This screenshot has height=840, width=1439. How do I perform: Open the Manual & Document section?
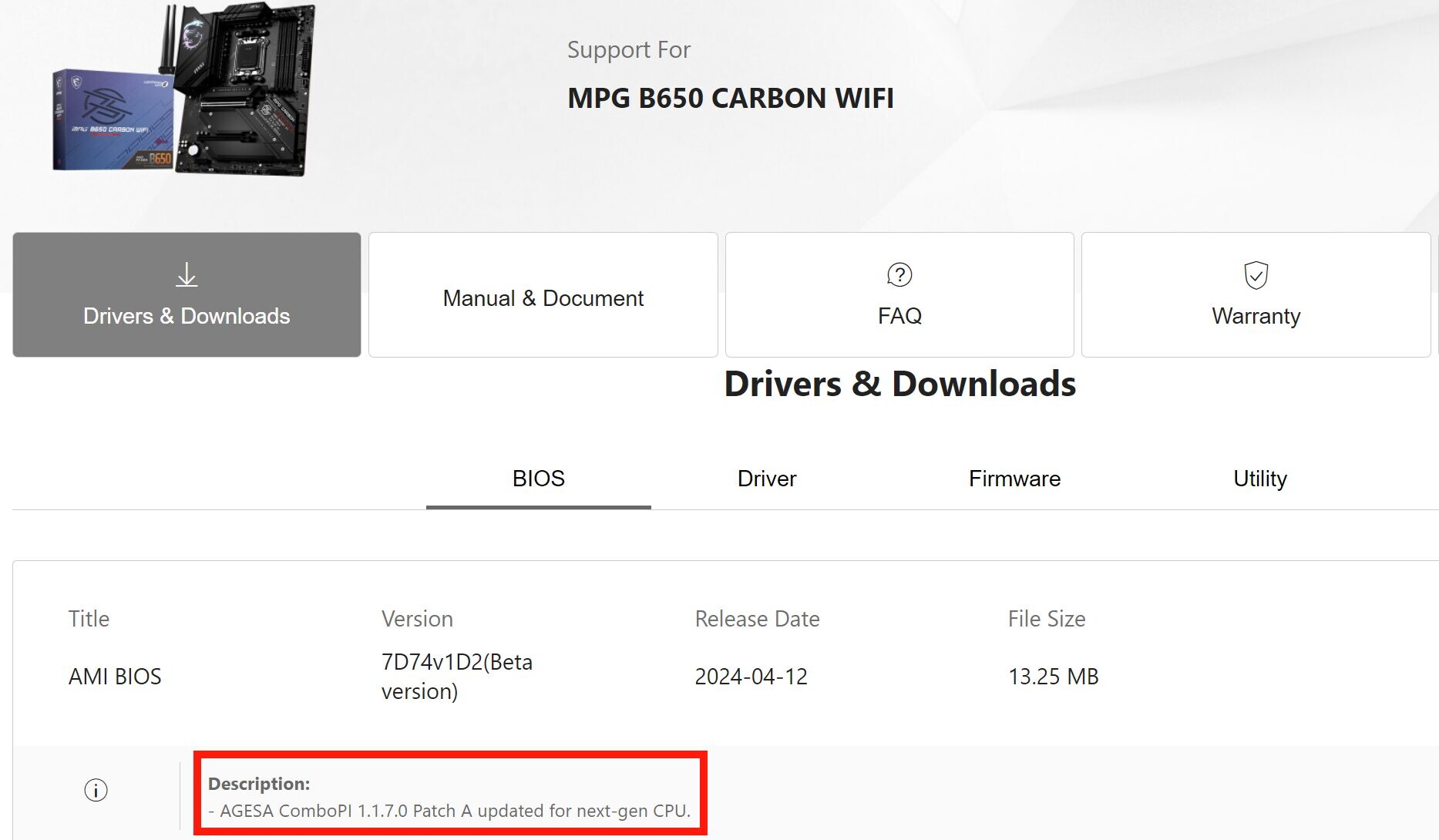(543, 294)
